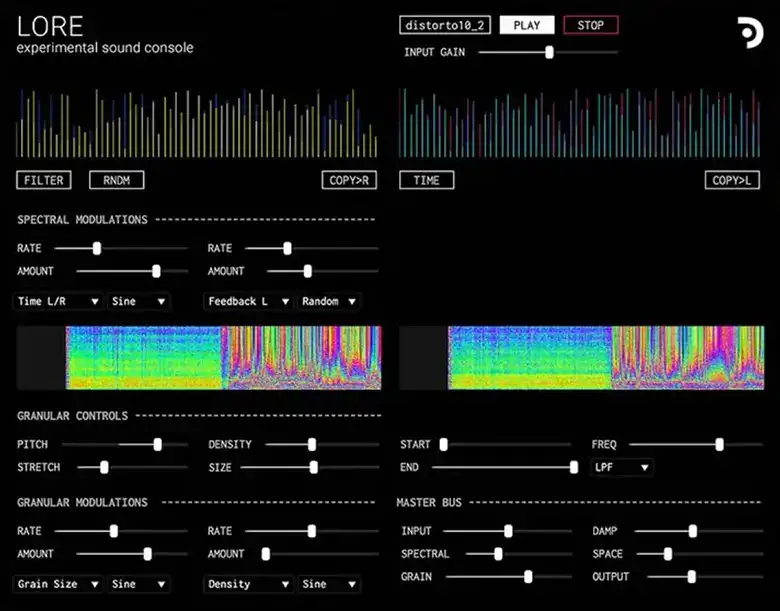Set the grain SIZE slider
The image size is (780, 611).
[x=309, y=467]
